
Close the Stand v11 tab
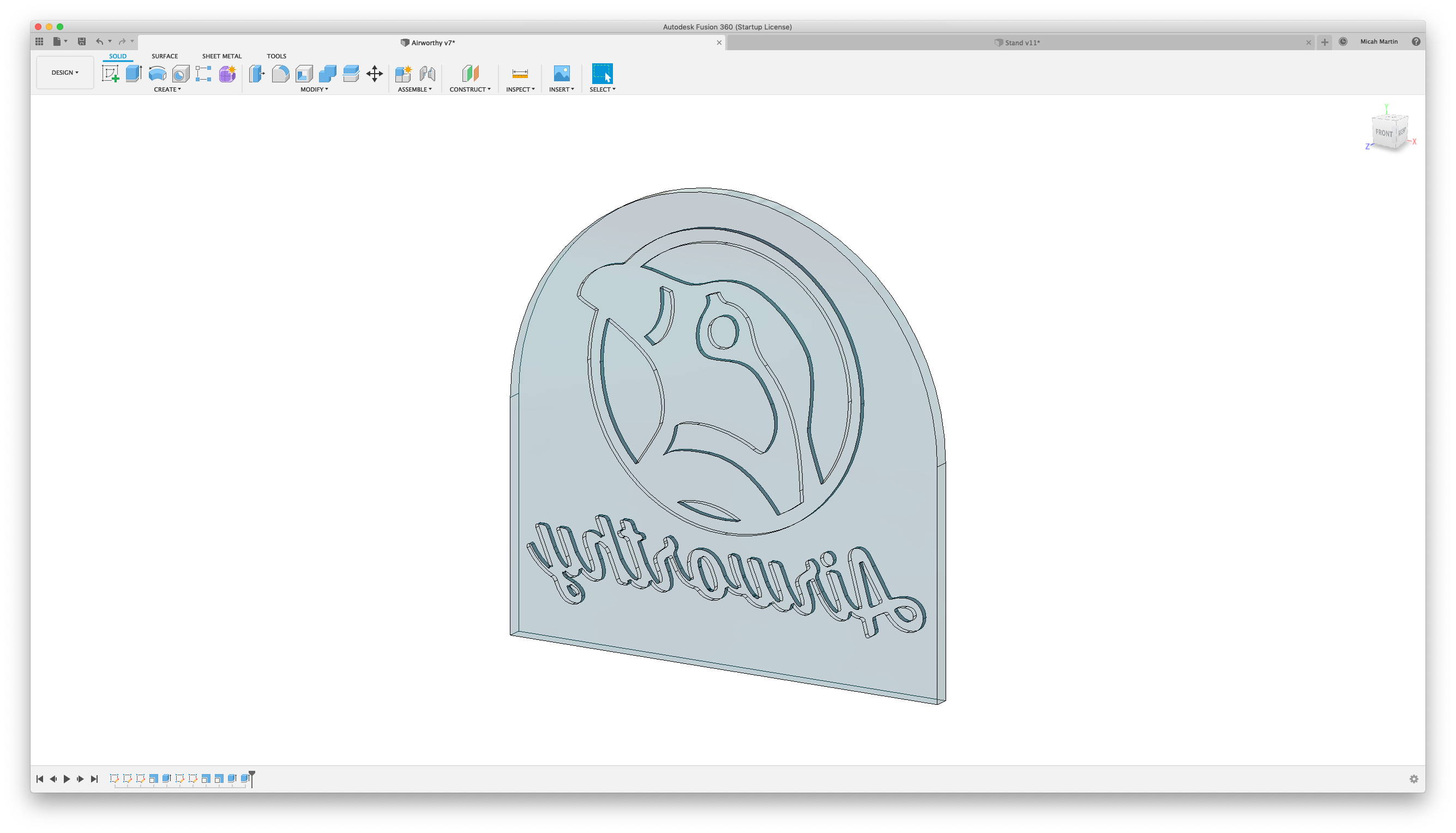tap(1308, 43)
